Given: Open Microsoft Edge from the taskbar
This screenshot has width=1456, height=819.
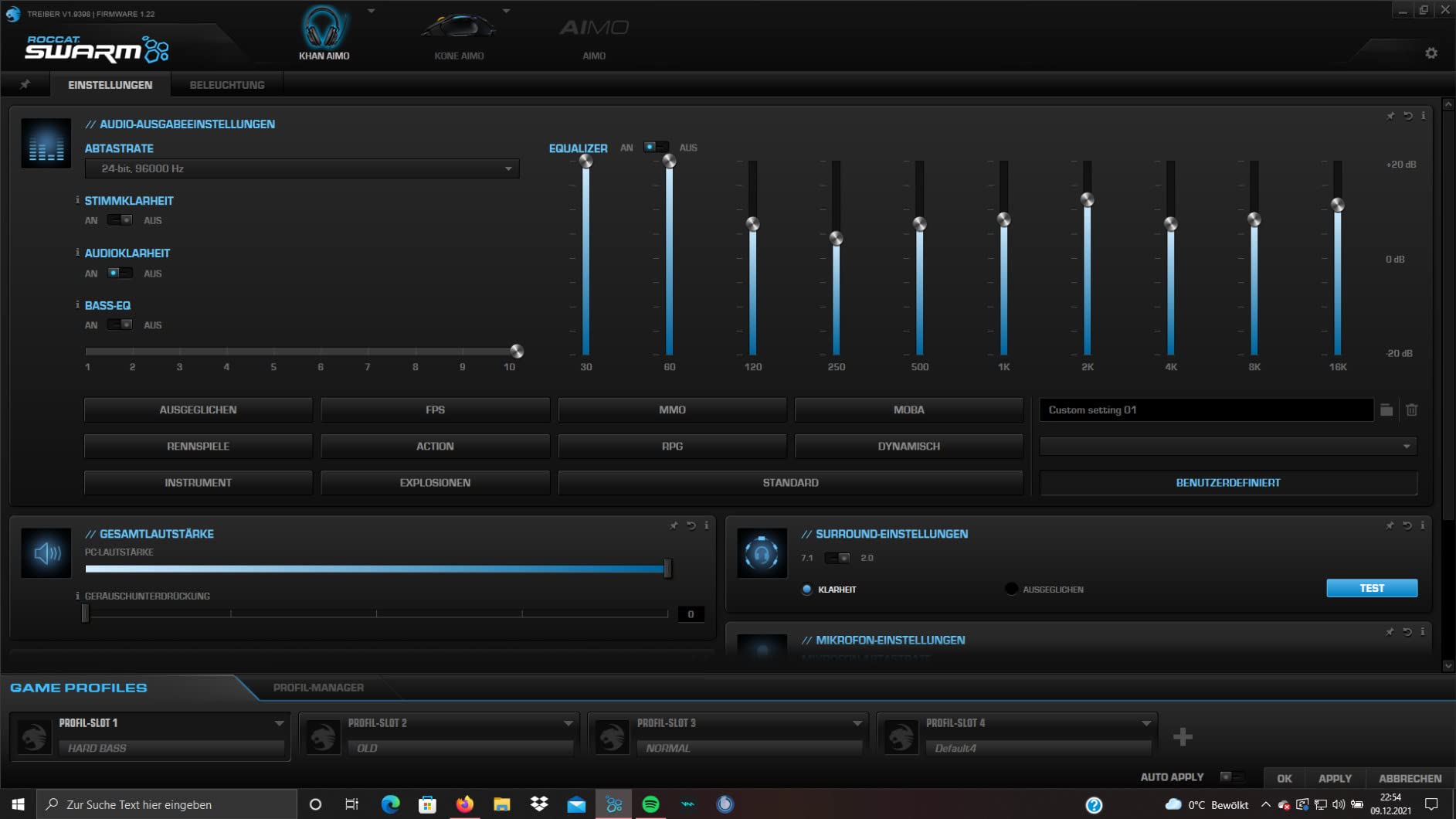Looking at the screenshot, I should tap(390, 804).
